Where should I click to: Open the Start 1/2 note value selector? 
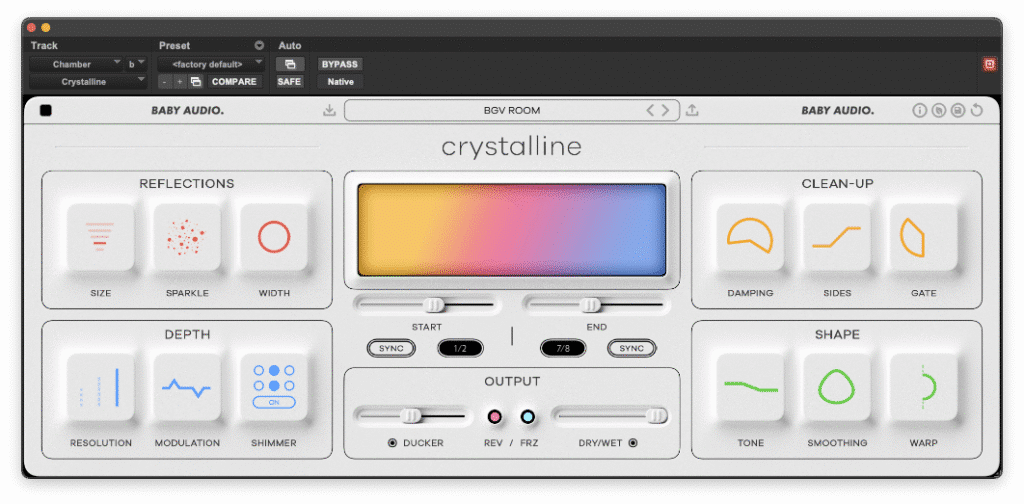(x=460, y=348)
